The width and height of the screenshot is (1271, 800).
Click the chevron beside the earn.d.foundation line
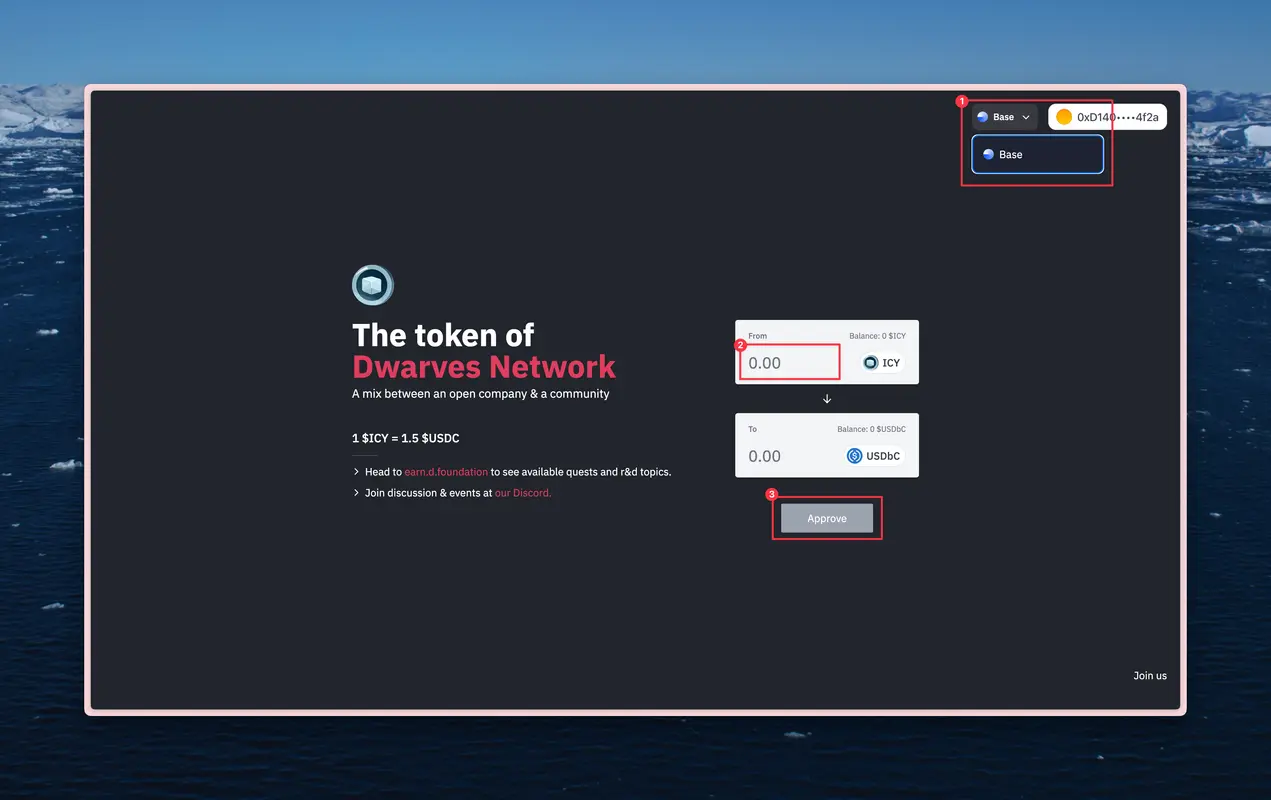tap(357, 472)
